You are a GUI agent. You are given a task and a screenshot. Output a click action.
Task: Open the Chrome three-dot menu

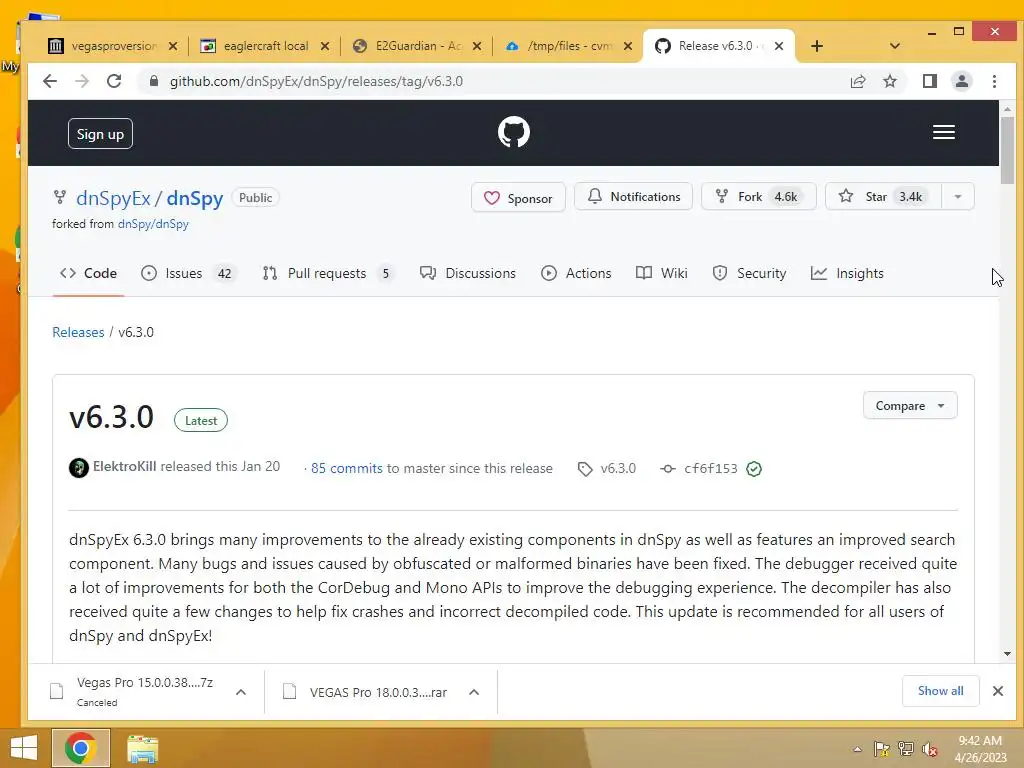pyautogui.click(x=994, y=81)
